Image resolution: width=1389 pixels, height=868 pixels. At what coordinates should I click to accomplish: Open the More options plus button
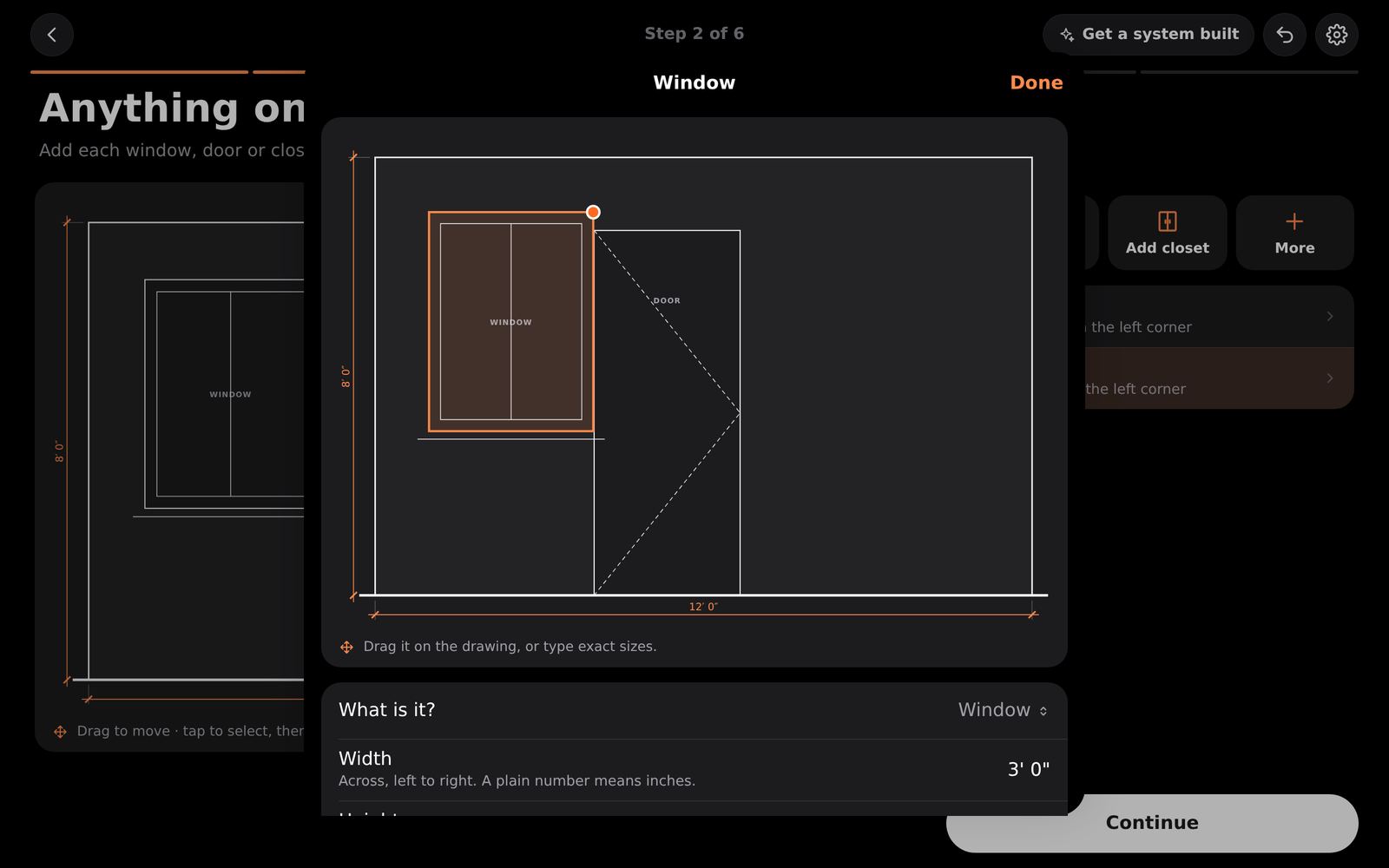coord(1294,233)
